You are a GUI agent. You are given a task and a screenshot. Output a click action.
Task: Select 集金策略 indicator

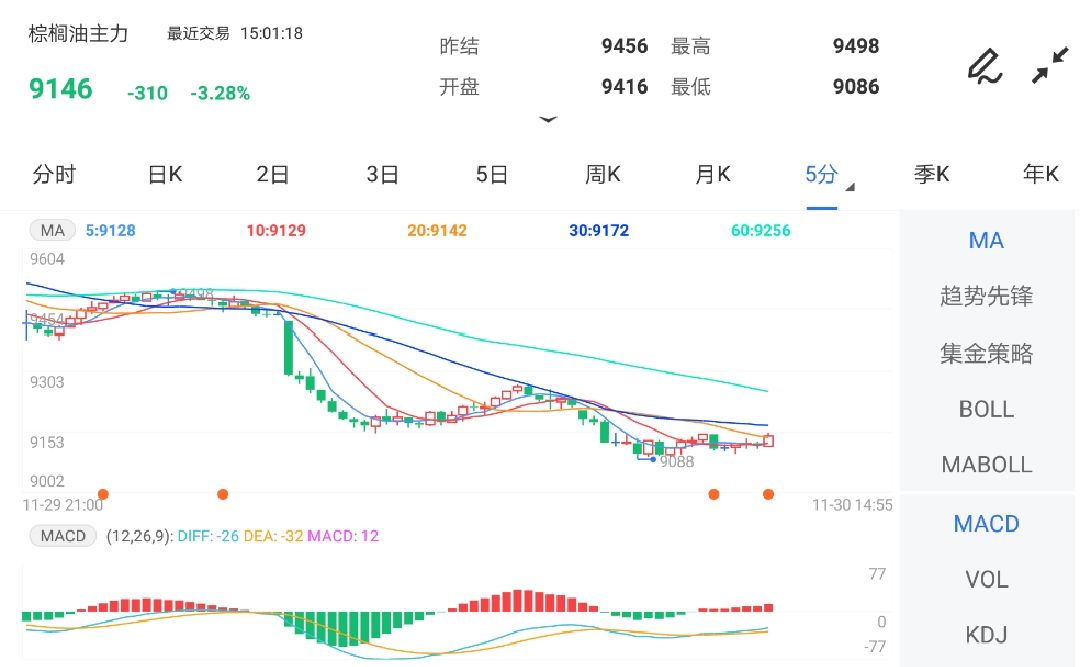point(986,354)
